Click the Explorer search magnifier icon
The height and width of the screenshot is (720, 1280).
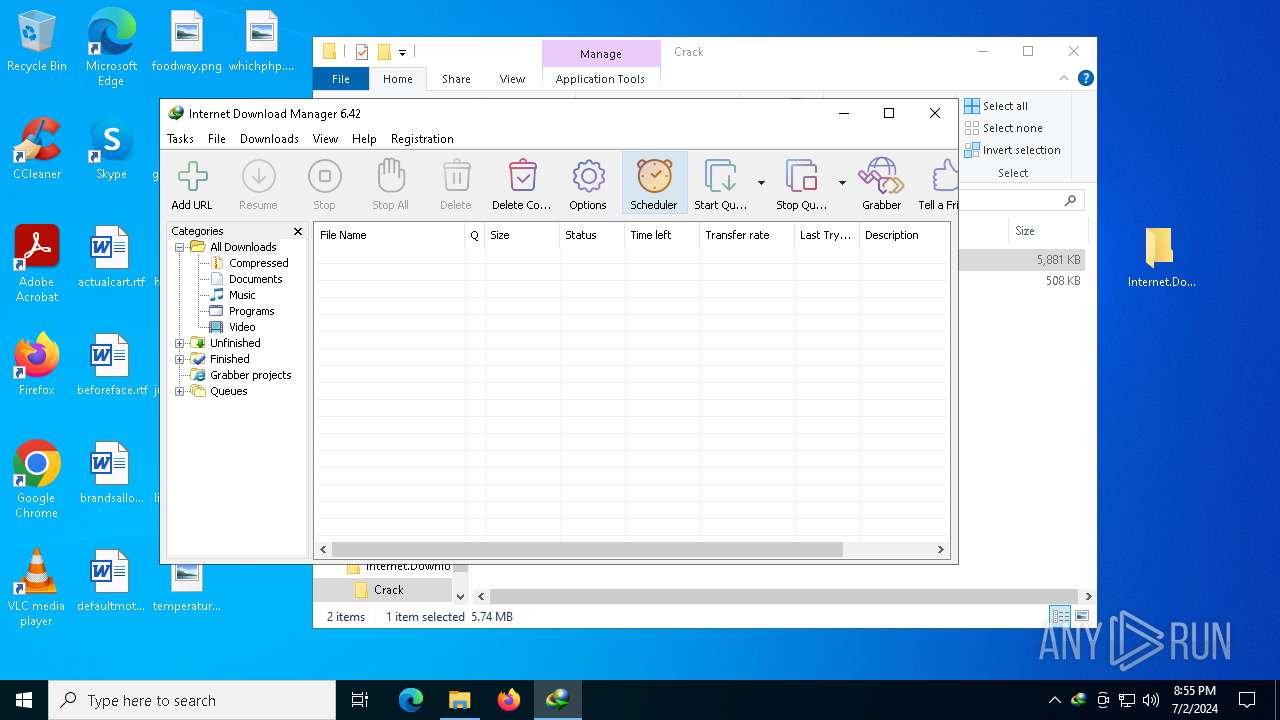click(1070, 201)
